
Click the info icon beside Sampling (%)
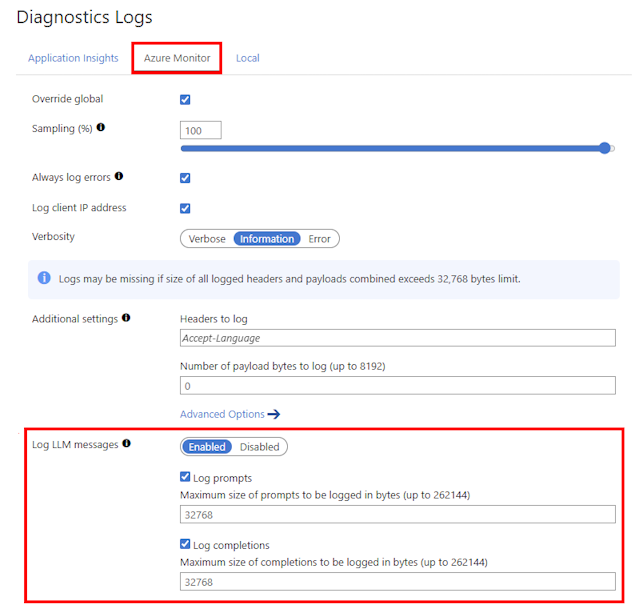point(101,128)
